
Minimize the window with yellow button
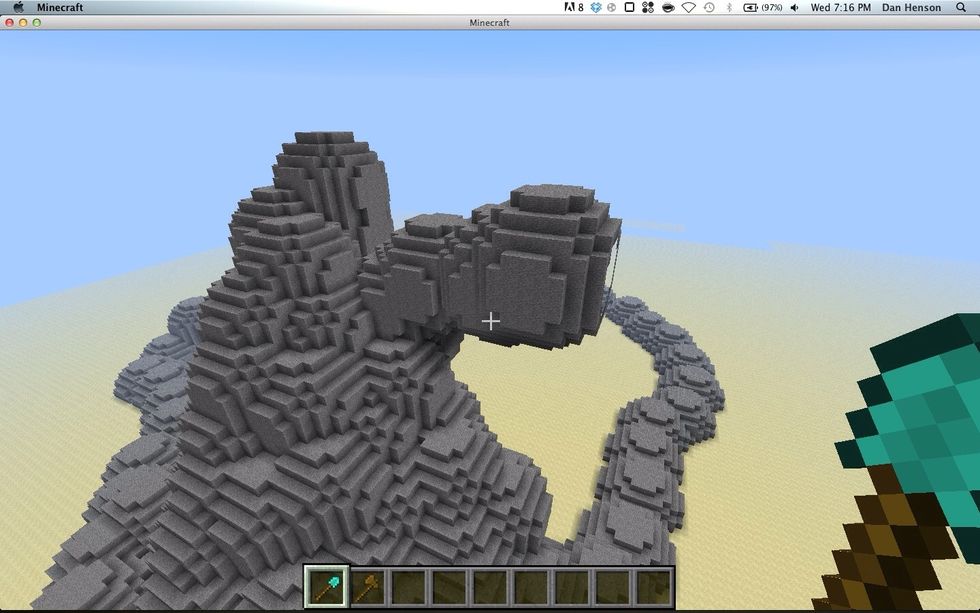coord(23,22)
